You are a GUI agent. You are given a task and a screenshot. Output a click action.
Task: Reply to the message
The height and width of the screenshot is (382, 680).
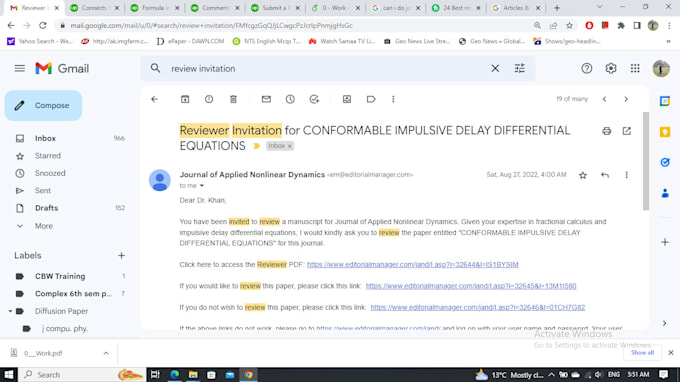pos(605,175)
